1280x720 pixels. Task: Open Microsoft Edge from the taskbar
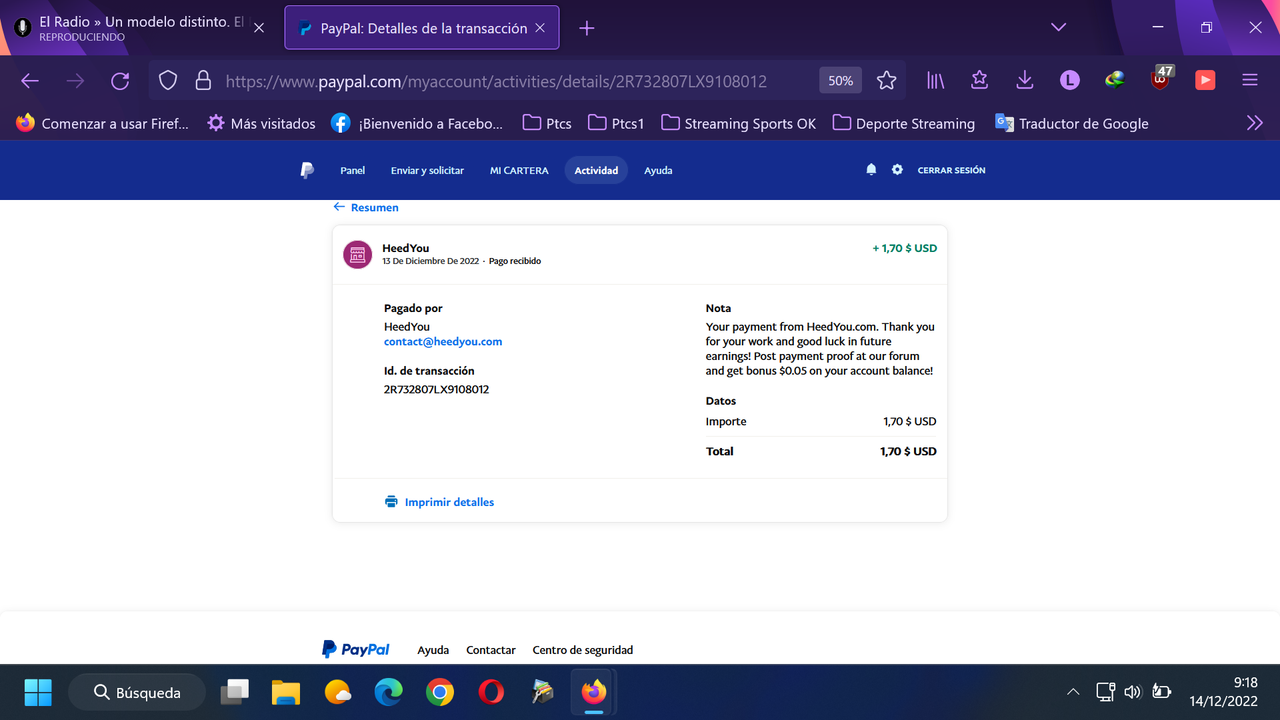click(388, 692)
